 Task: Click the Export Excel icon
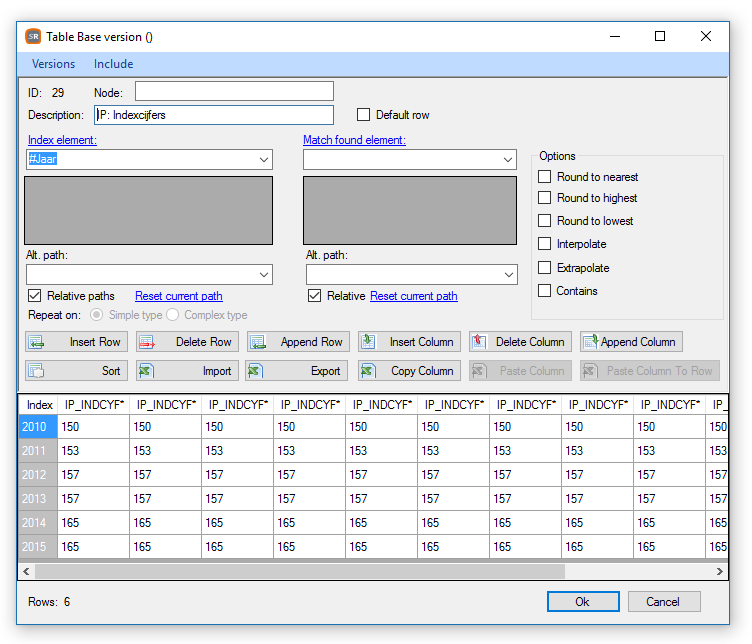pos(256,371)
